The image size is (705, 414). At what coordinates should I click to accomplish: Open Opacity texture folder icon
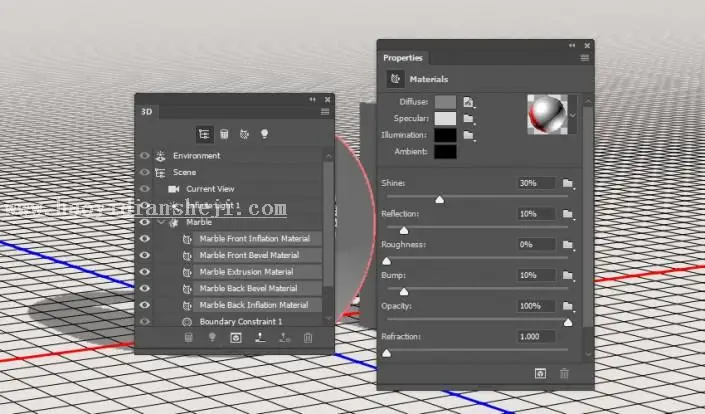tap(568, 306)
